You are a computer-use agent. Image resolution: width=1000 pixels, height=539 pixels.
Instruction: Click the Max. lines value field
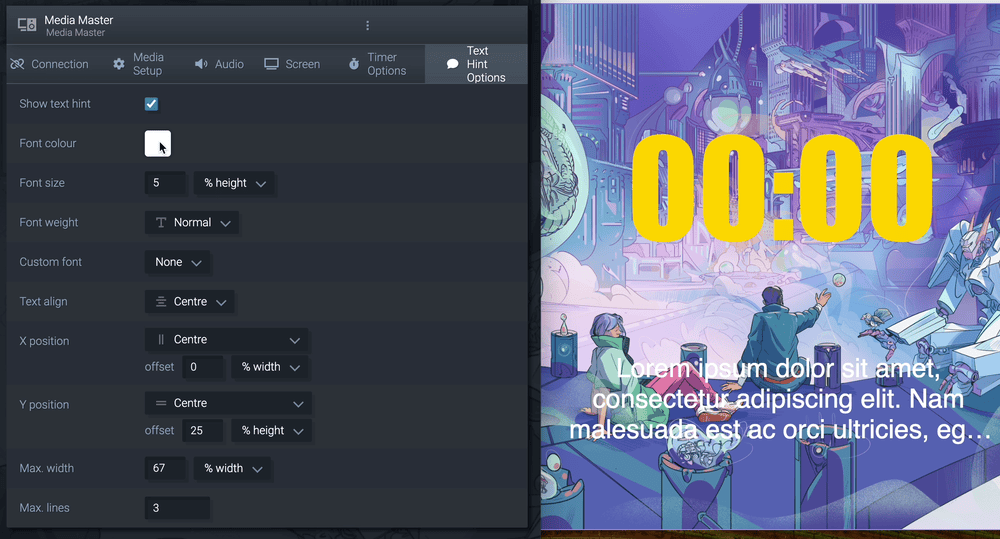coord(177,508)
